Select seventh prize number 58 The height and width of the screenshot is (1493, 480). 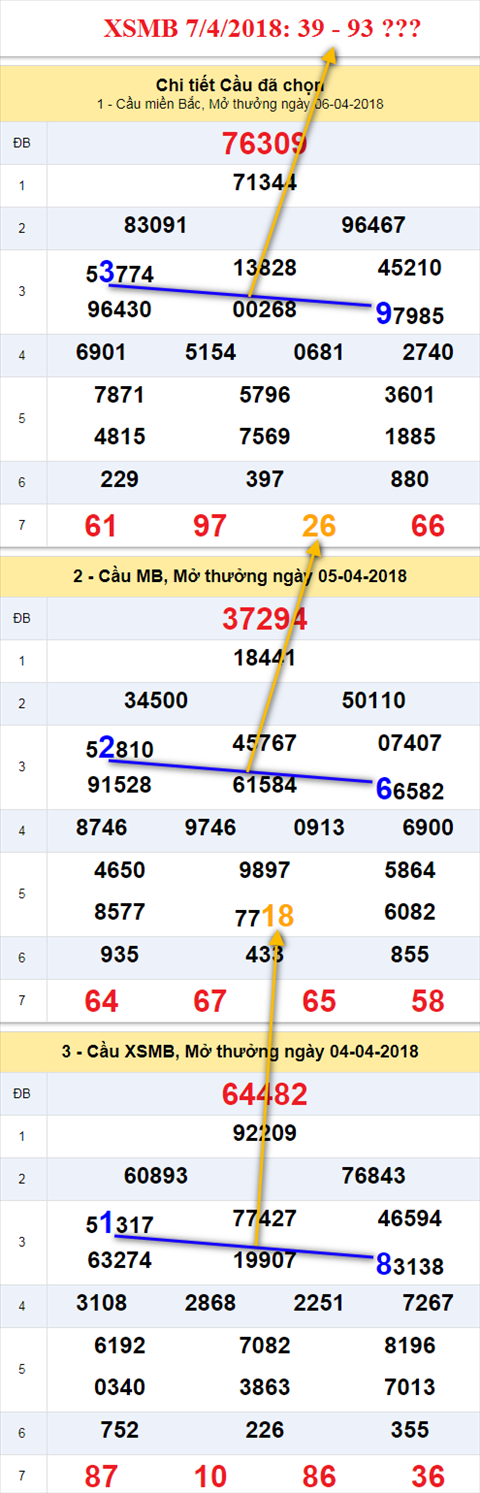click(428, 1001)
